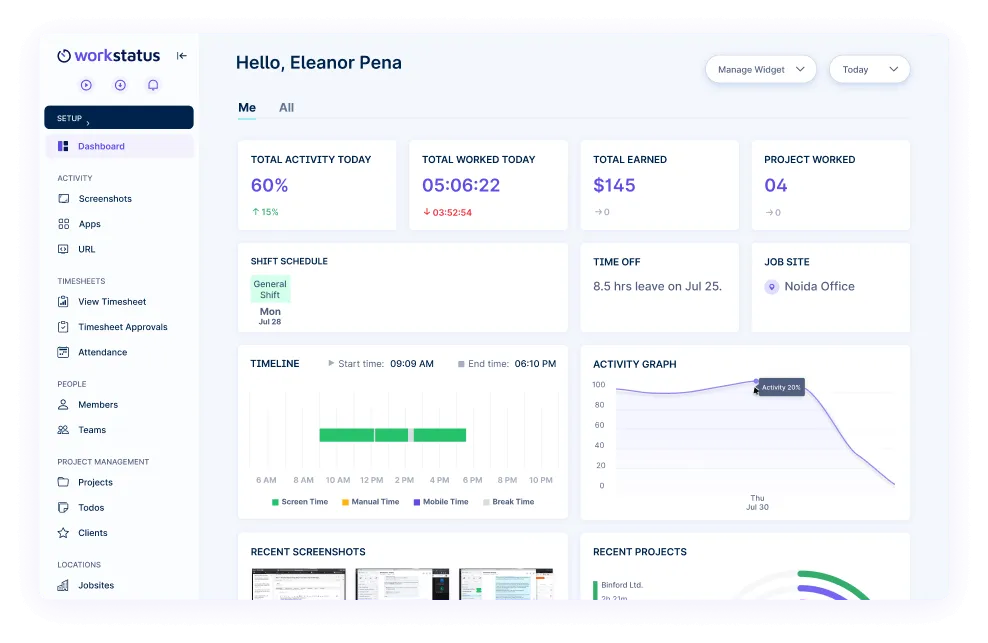Click the Screenshots sidebar icon
The image size is (988, 643).
point(64,199)
